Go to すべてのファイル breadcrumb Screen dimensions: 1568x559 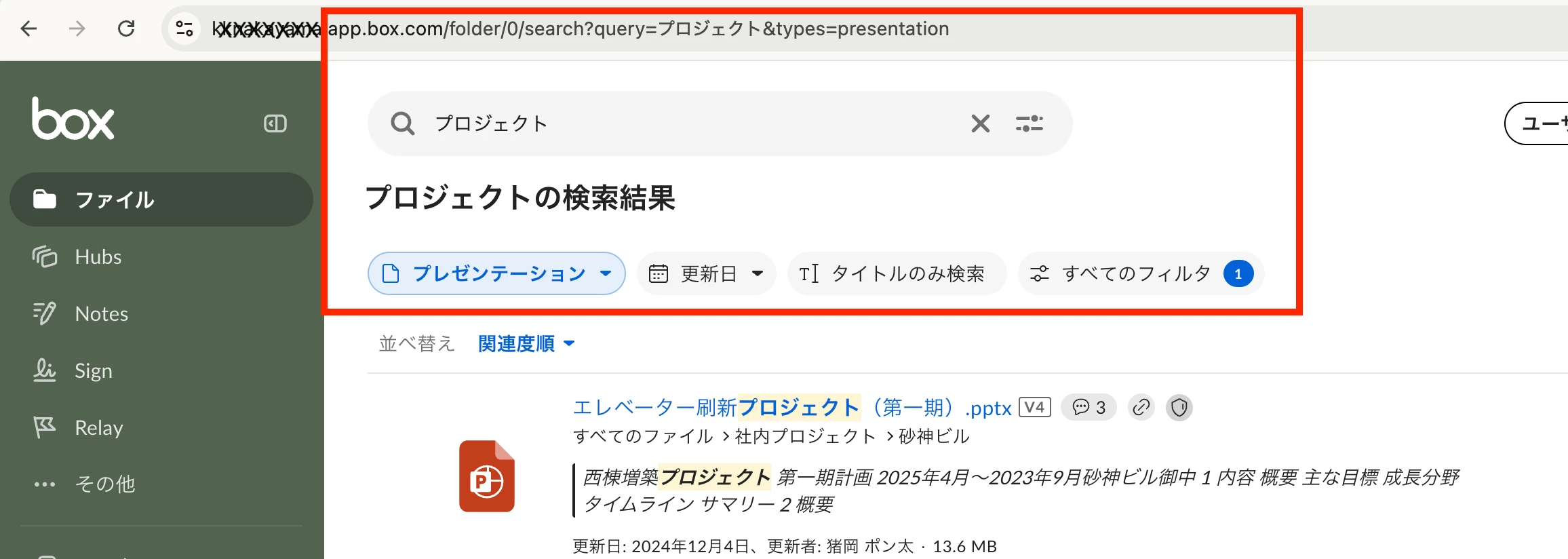643,436
